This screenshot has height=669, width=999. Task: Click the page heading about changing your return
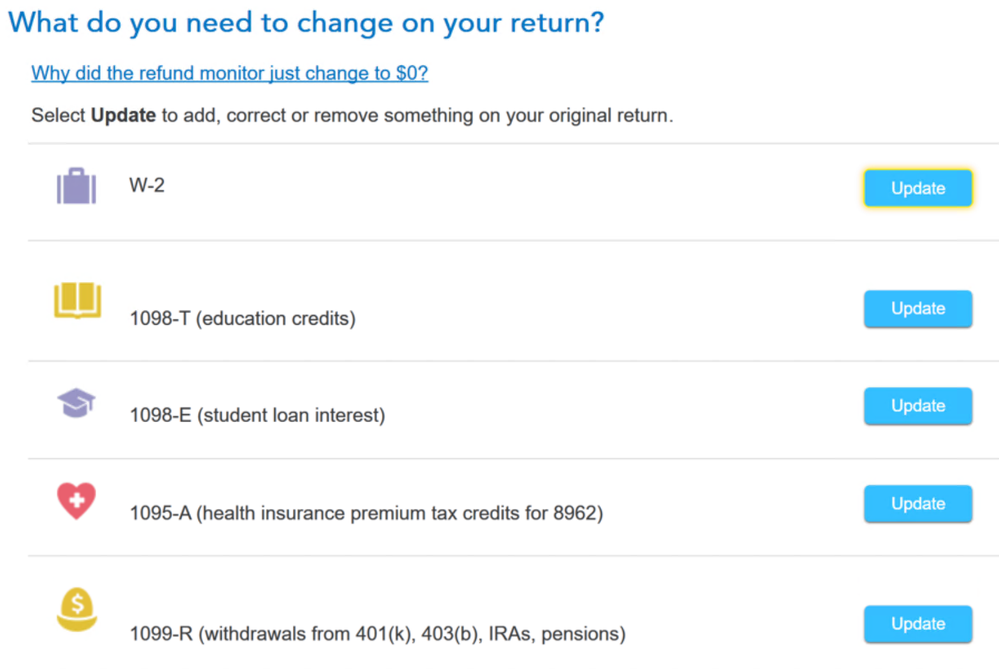[x=306, y=23]
